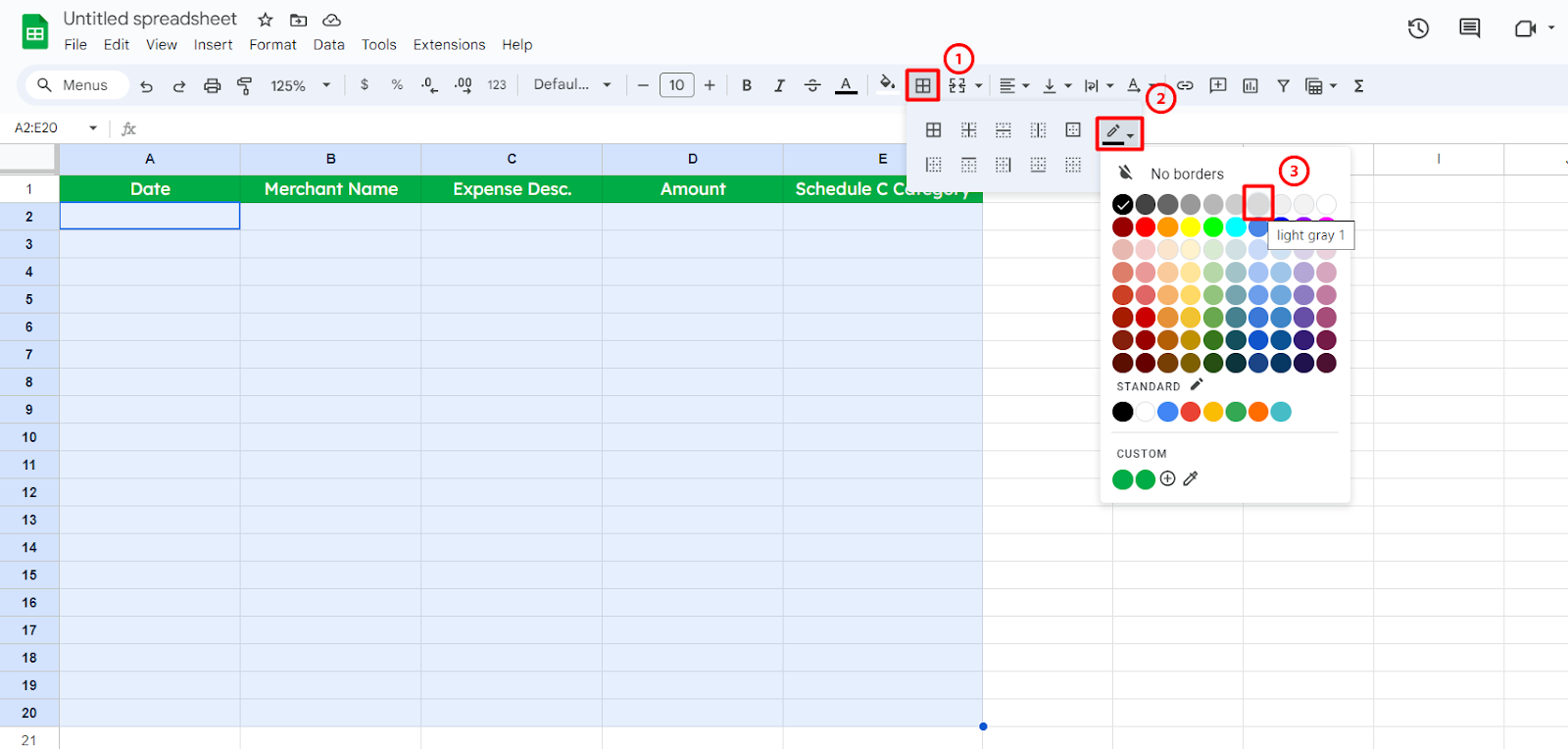The height and width of the screenshot is (749, 1568).
Task: Click the Name box A2:E20
Action: tap(56, 127)
